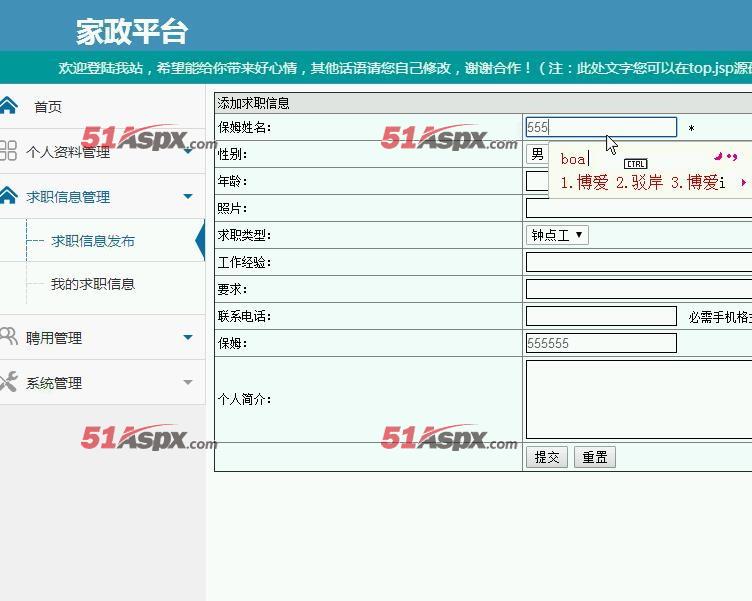Expand the 个人资料管理 arrow

(x=188, y=151)
